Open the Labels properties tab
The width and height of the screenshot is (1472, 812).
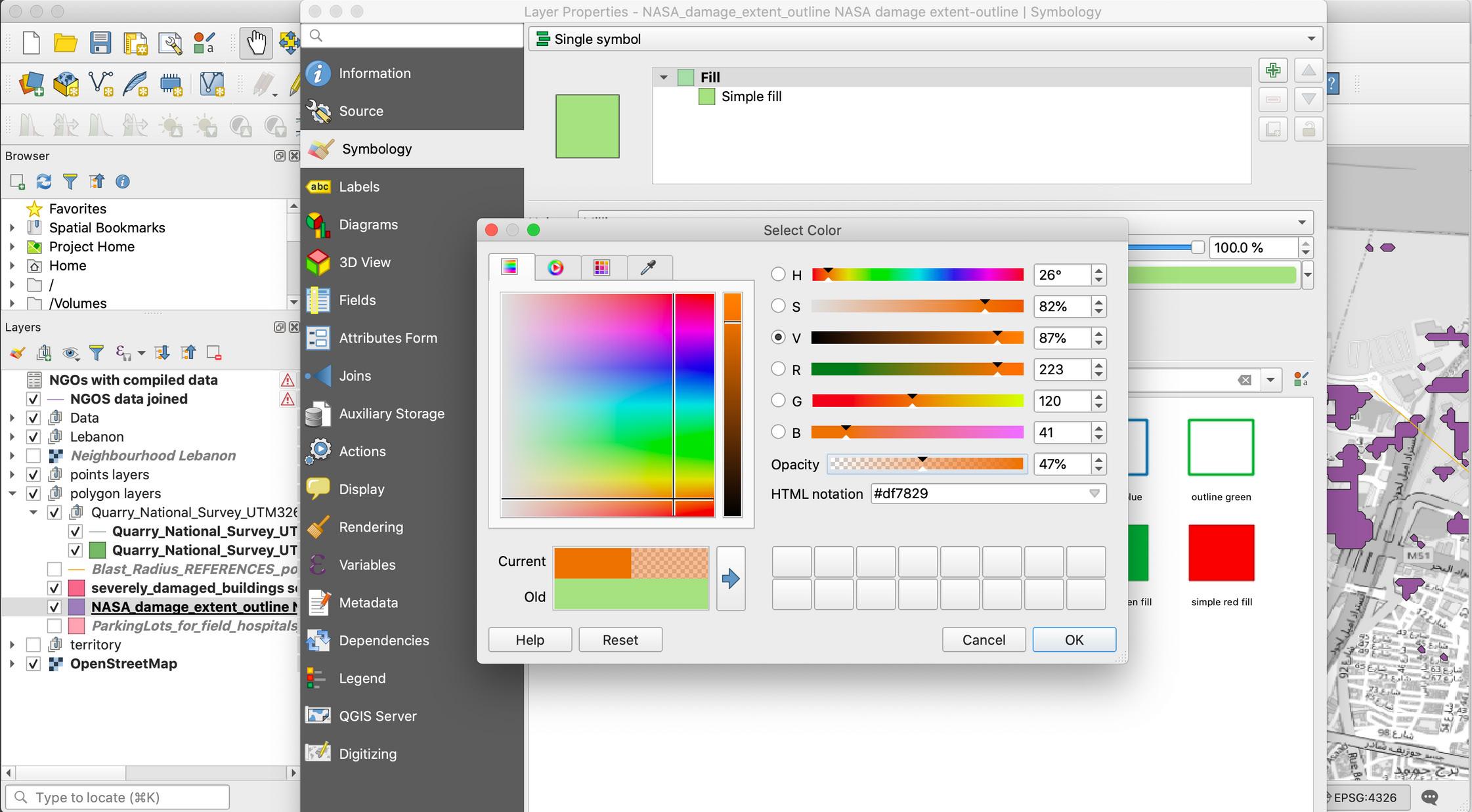(359, 186)
